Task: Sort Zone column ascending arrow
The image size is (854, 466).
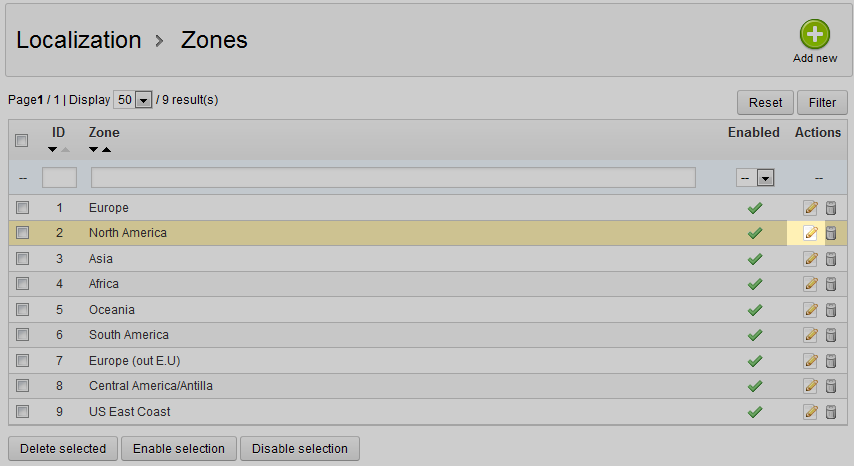Action: [x=106, y=150]
